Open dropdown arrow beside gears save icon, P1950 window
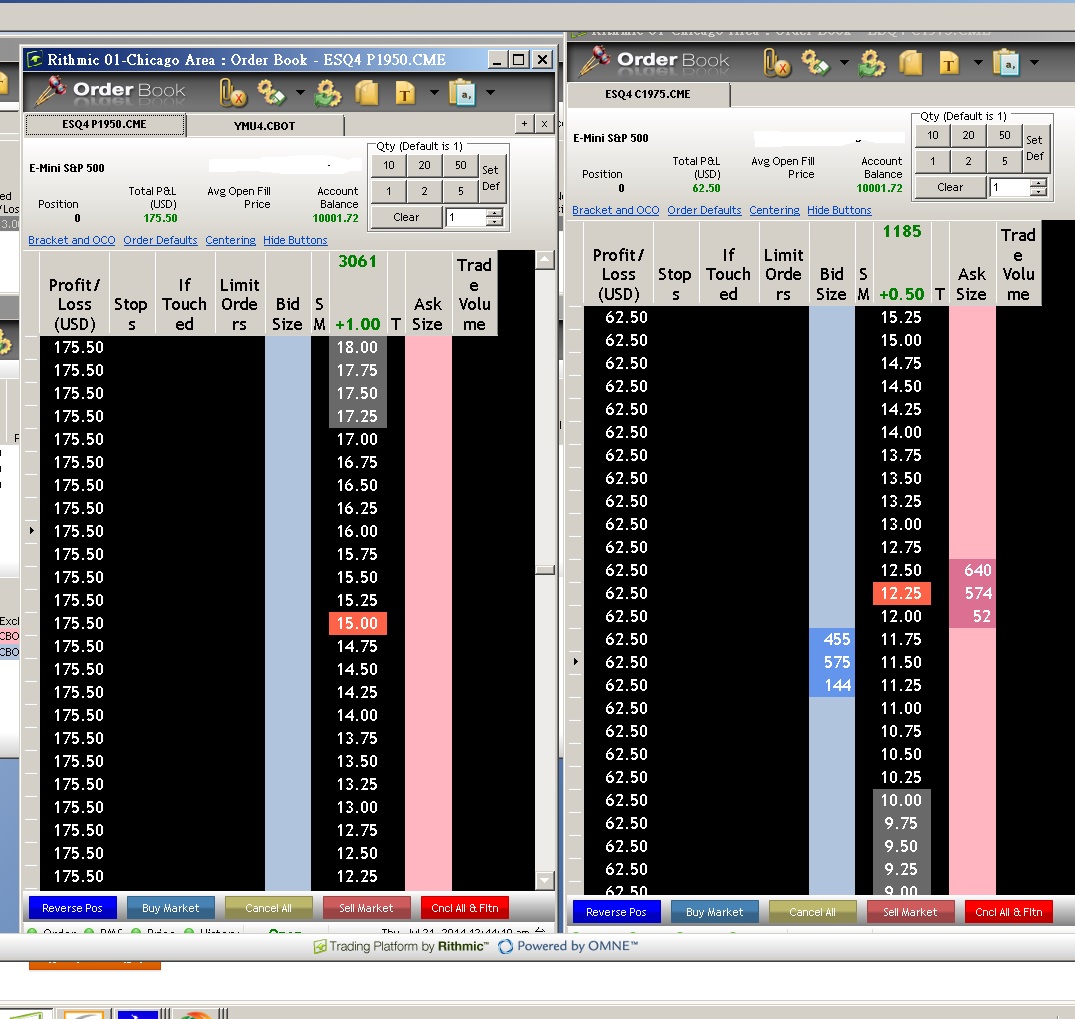 coord(300,92)
